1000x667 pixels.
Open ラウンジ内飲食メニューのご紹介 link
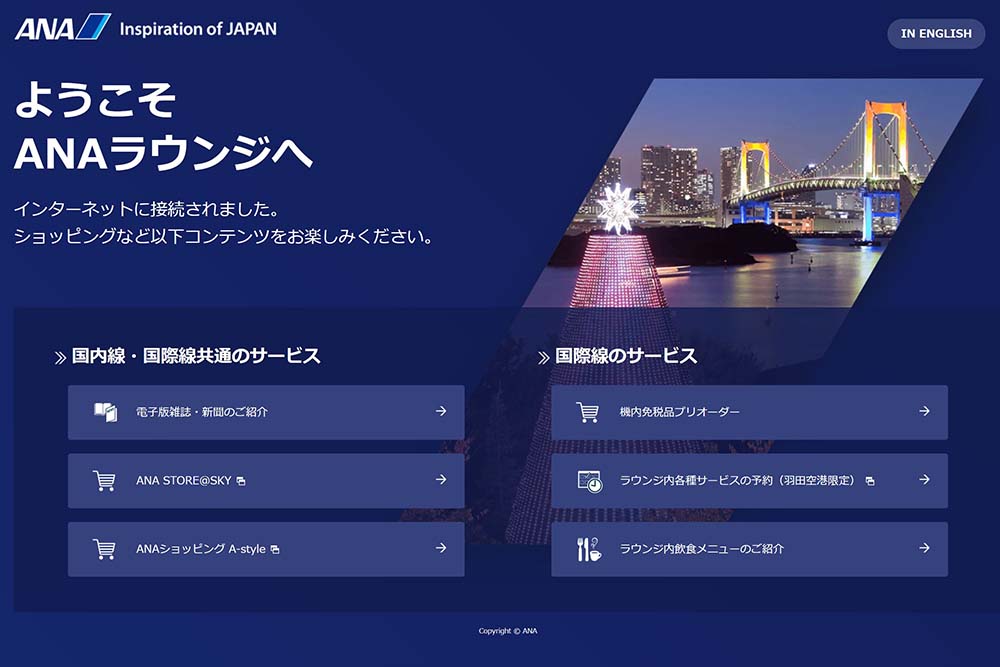pyautogui.click(x=749, y=549)
